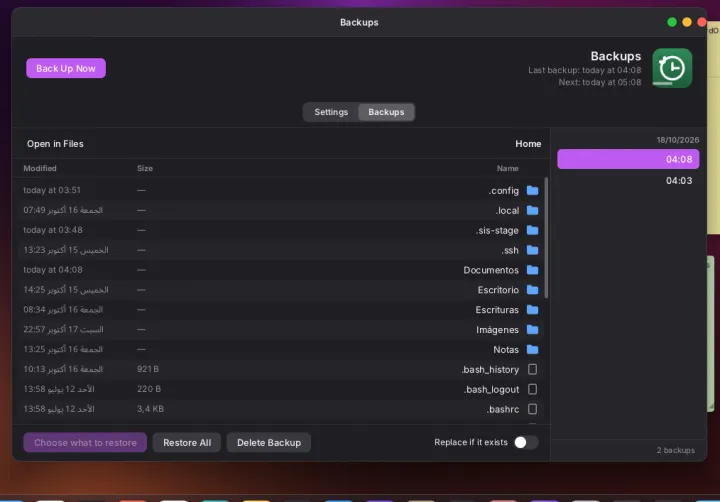
Task: Select the Escritorio folder icon
Action: (x=532, y=290)
